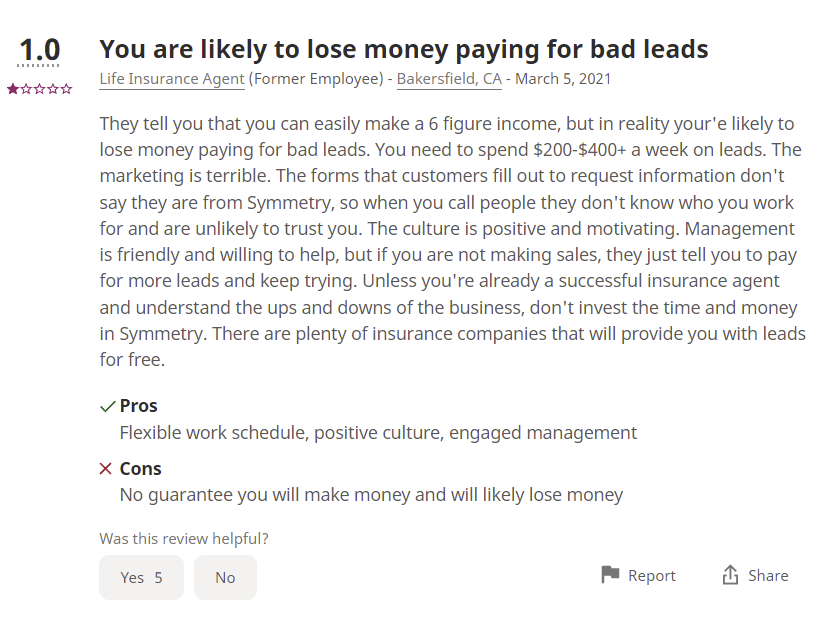Screen dimensions: 834x632
Task: Click the Report flag icon
Action: (610, 575)
